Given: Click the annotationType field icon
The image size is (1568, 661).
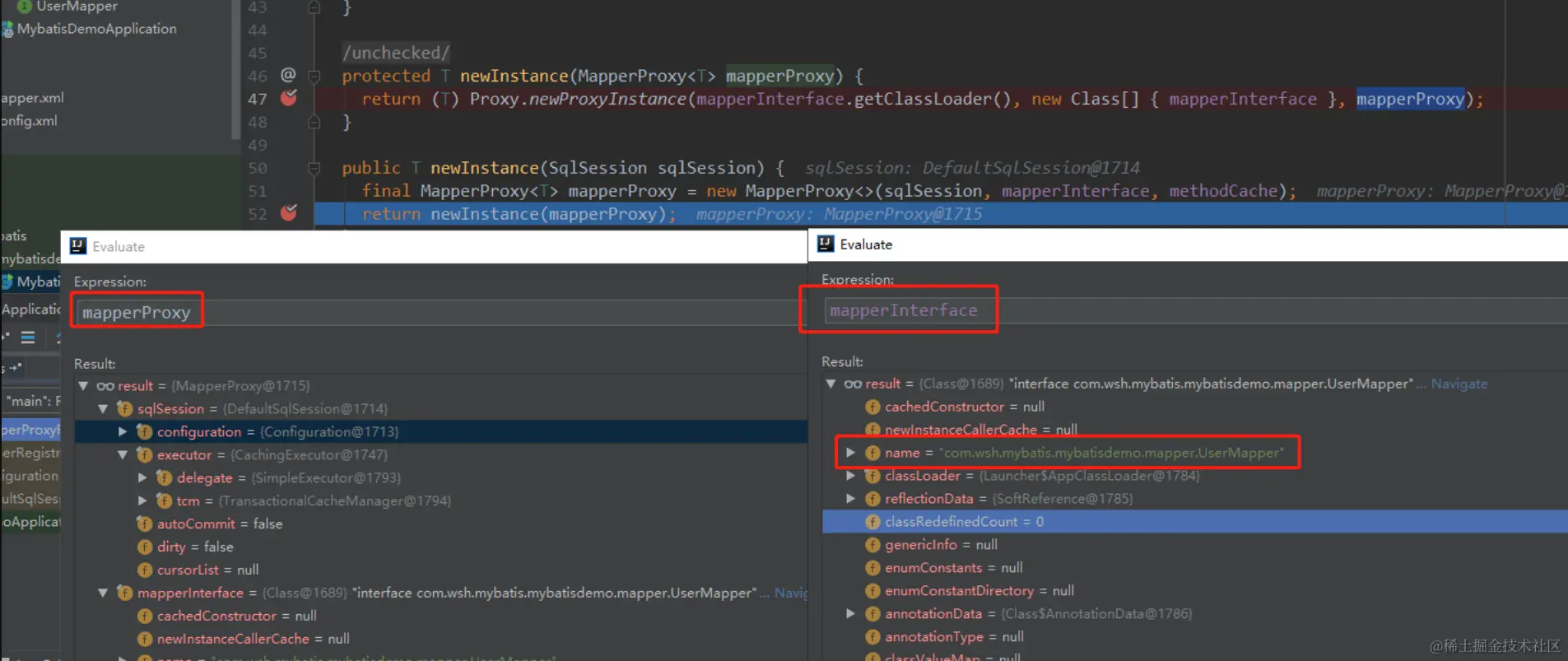Looking at the screenshot, I should [x=872, y=636].
